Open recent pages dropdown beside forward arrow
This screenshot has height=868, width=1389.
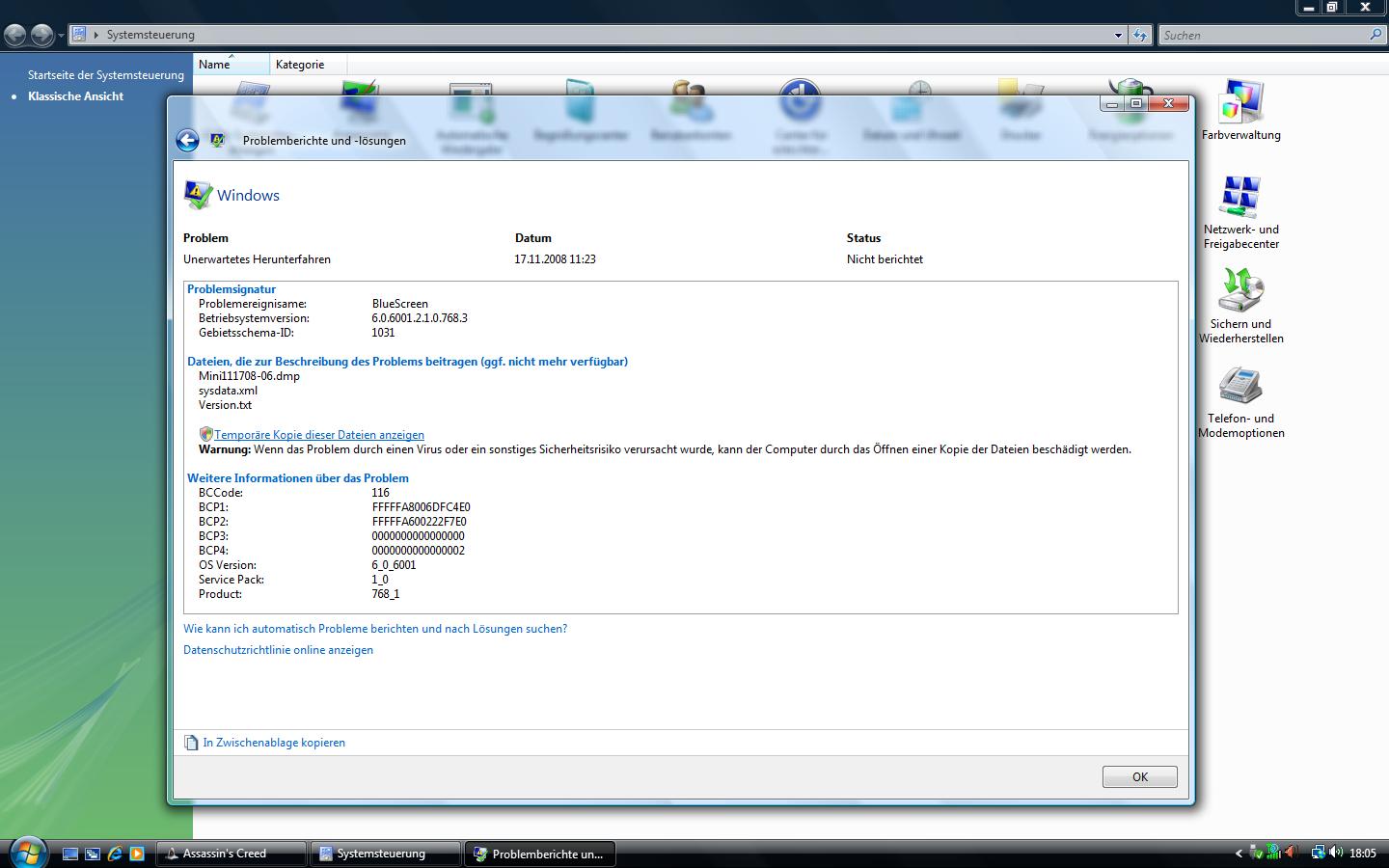tap(61, 36)
